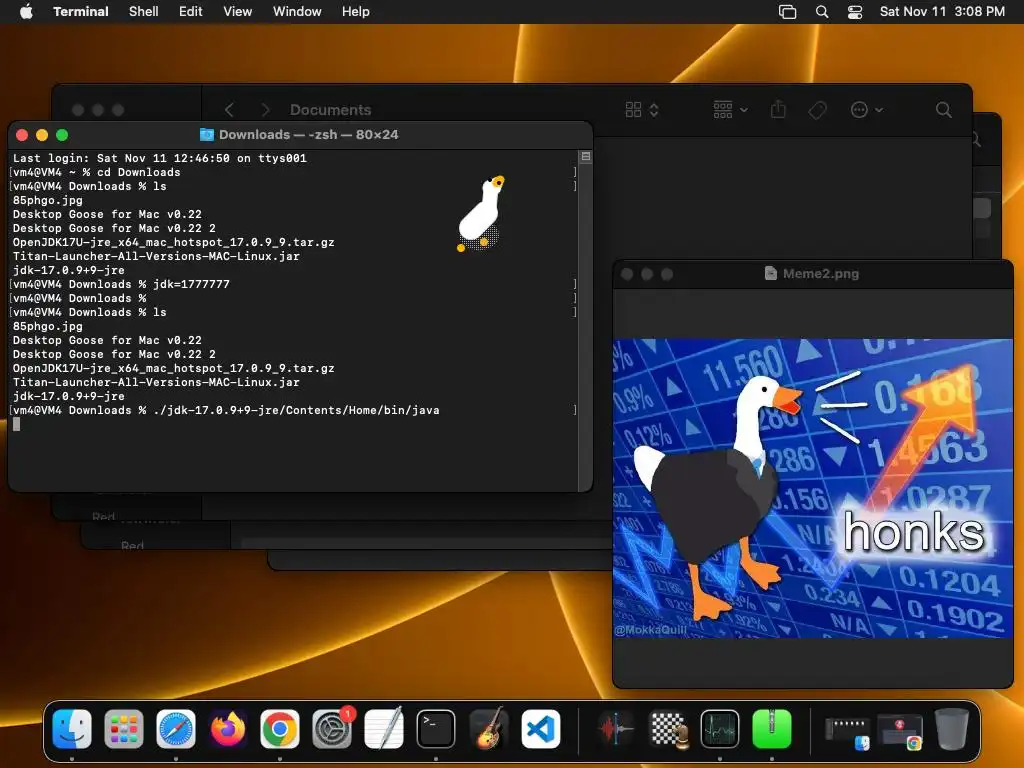This screenshot has height=768, width=1024.
Task: Click the 'Last login: Sat Nov 11 12:46:50' line
Action: click(160, 158)
